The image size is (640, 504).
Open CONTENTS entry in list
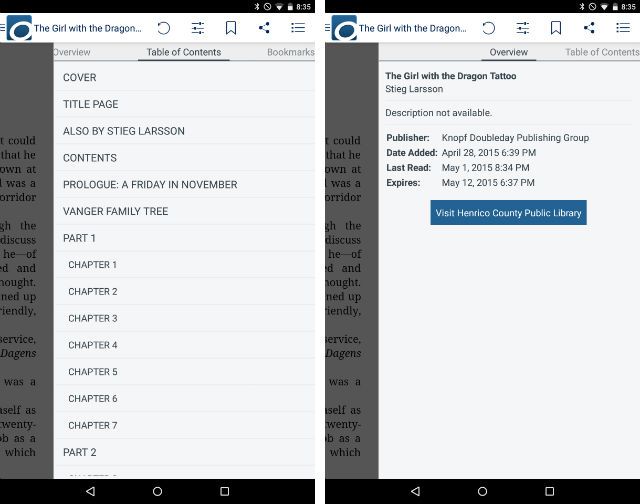click(184, 158)
